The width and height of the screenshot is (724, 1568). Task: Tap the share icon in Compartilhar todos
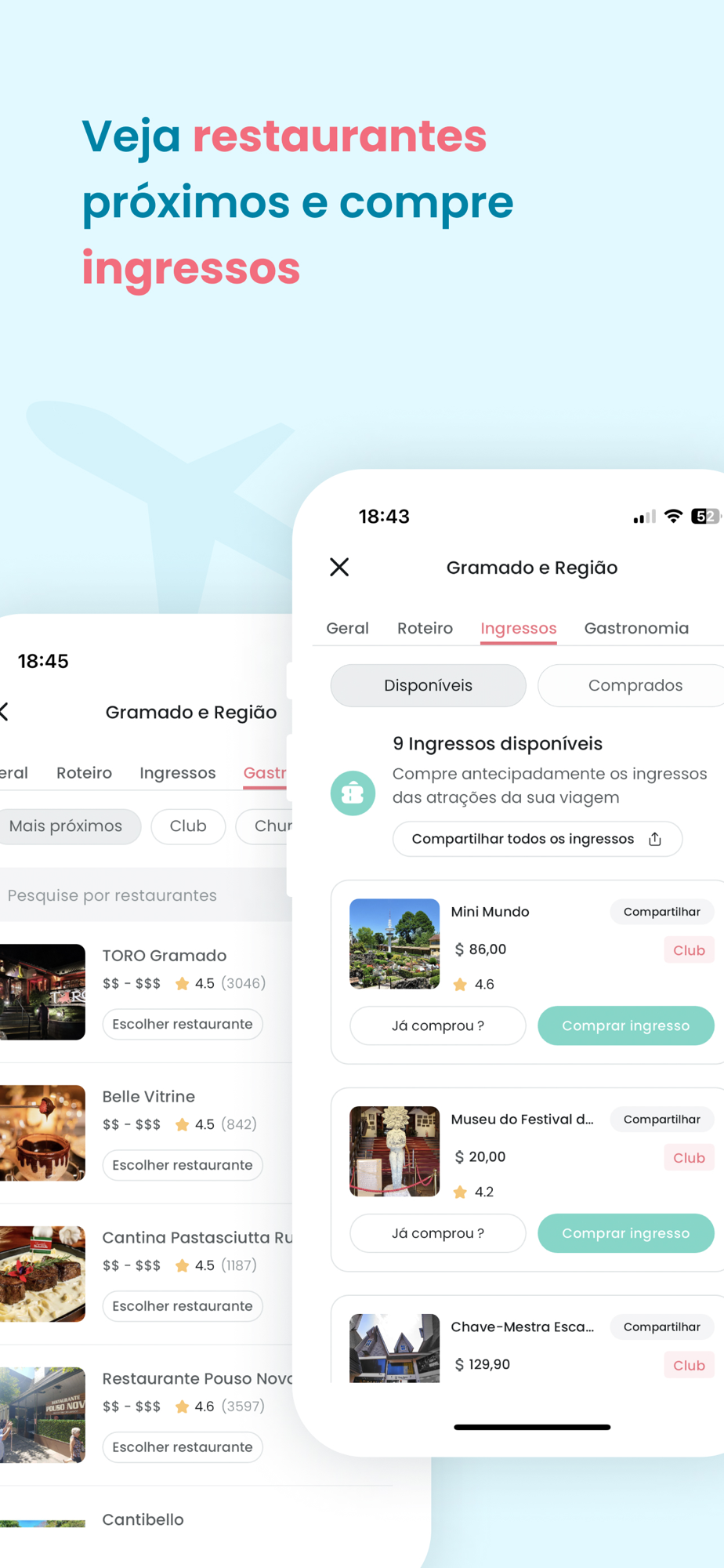tap(655, 839)
